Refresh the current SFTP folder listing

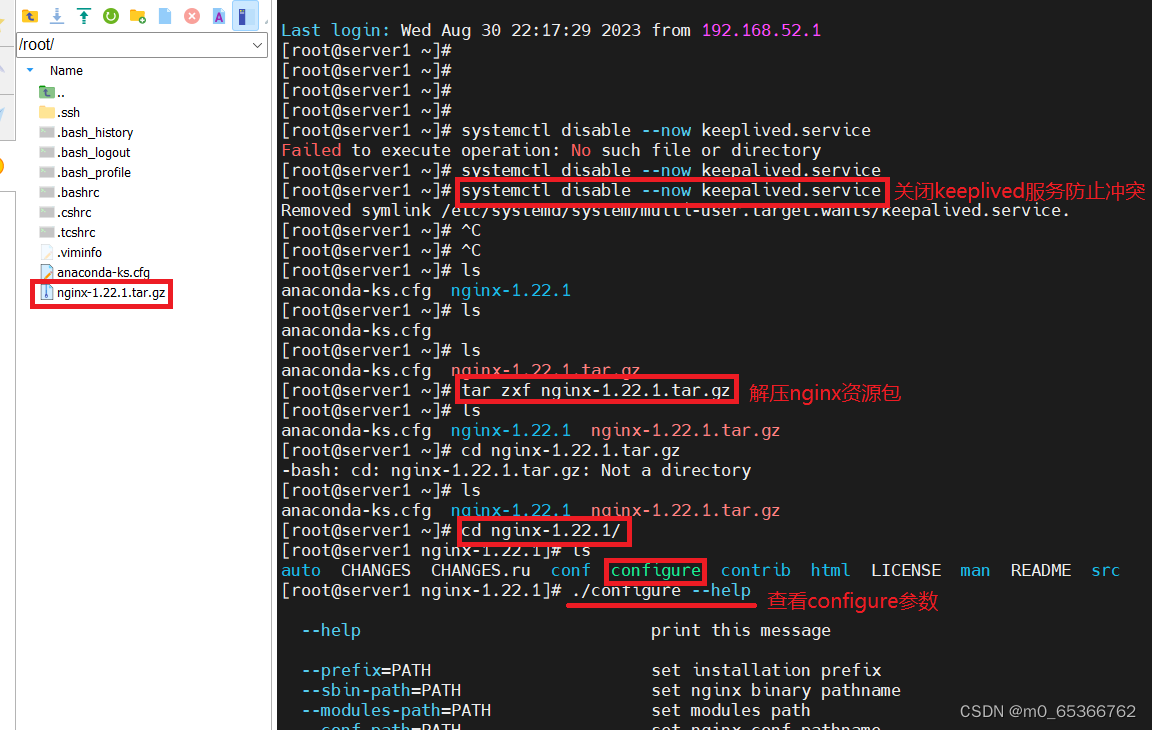point(111,16)
